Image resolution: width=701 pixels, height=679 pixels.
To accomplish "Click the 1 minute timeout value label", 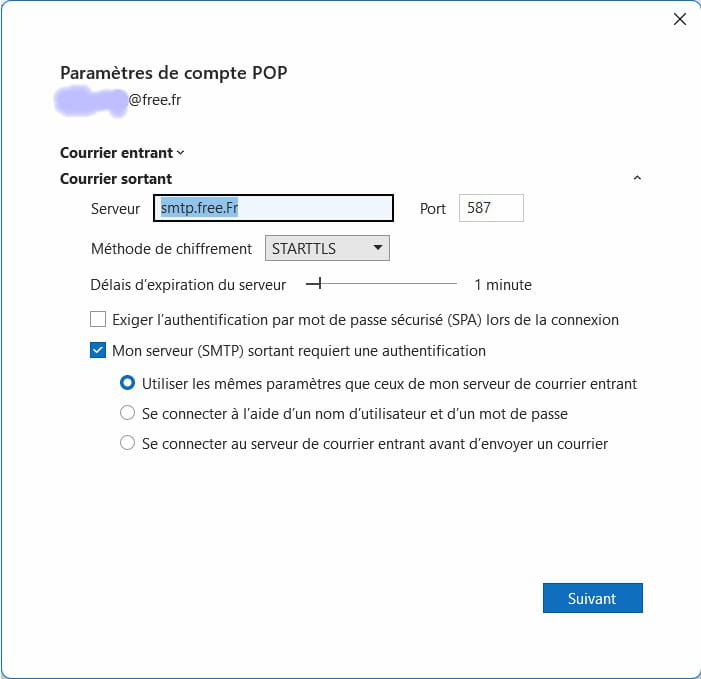I will click(x=502, y=285).
